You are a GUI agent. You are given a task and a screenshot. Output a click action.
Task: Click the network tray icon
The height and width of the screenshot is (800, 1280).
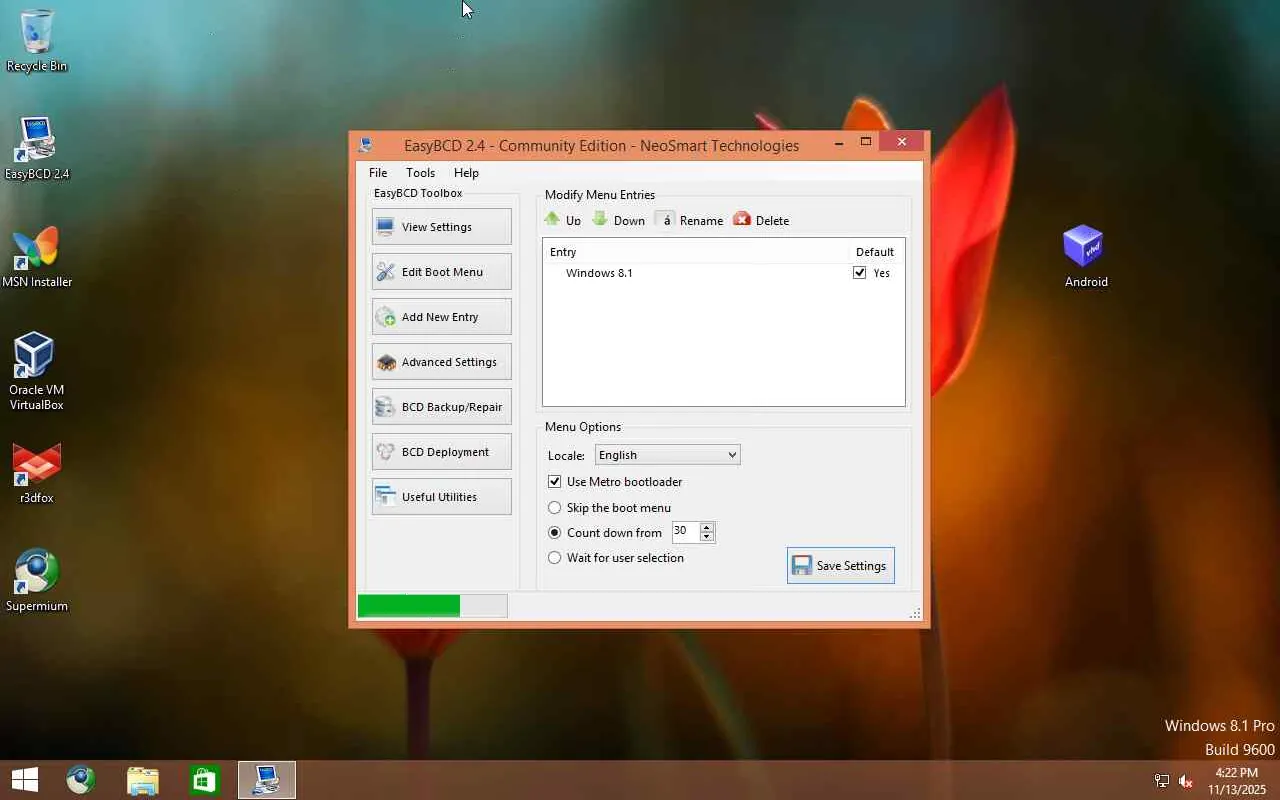[x=1162, y=781]
